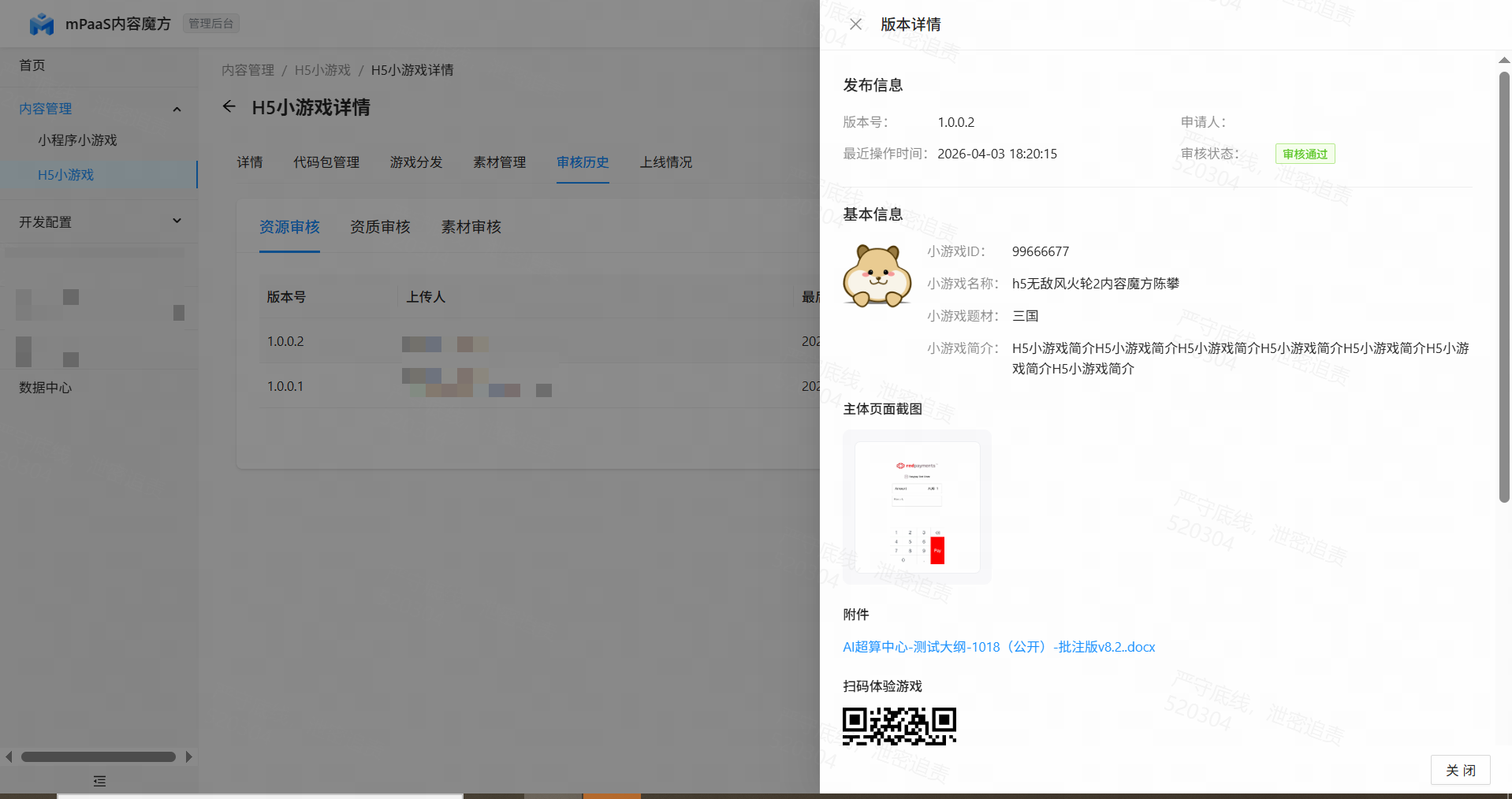Screen dimensions: 1512x799
Task: Click the mPaaS内容魔方 logo icon
Action: (41, 24)
